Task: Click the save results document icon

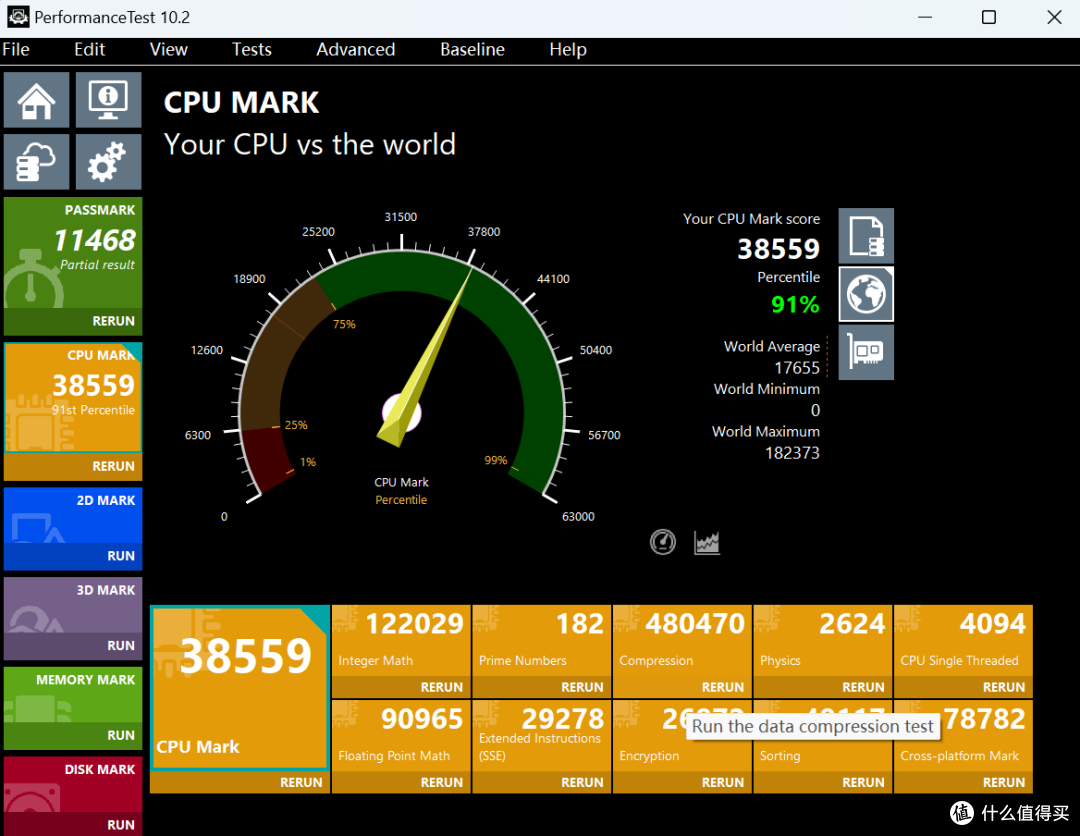Action: pyautogui.click(x=866, y=236)
